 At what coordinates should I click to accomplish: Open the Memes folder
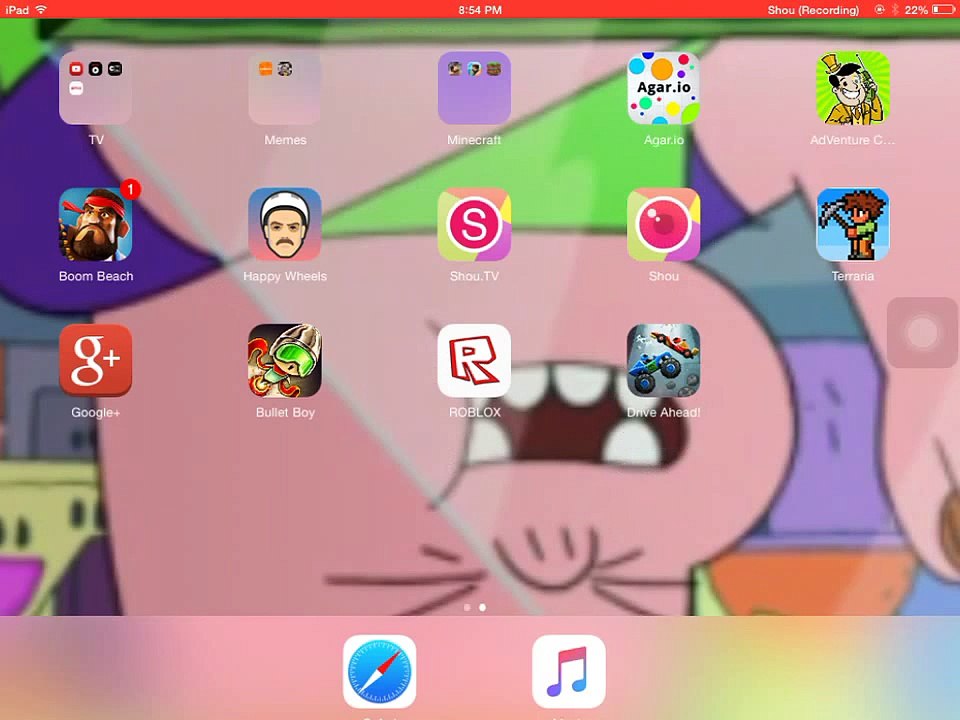[285, 88]
